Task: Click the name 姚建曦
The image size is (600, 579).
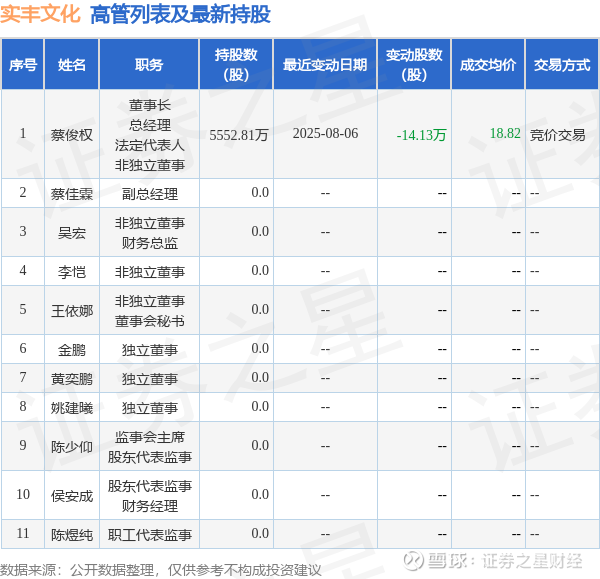Action: pos(72,408)
